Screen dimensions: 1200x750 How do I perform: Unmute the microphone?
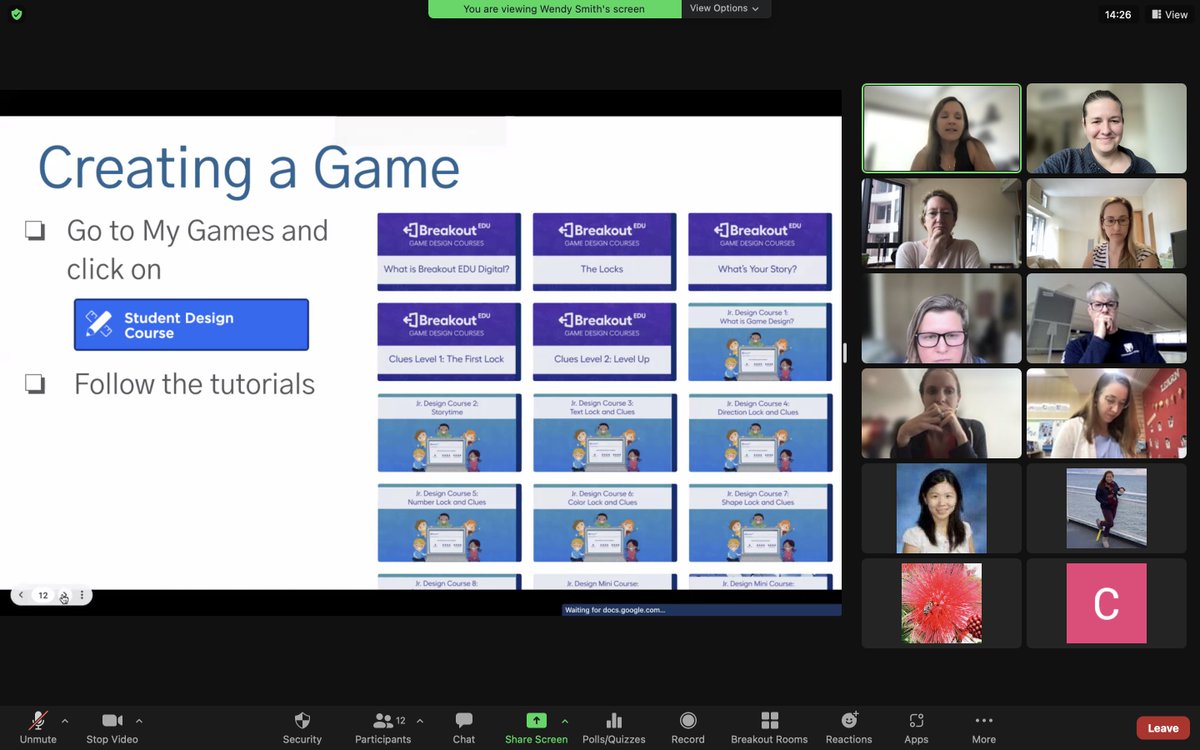click(38, 727)
